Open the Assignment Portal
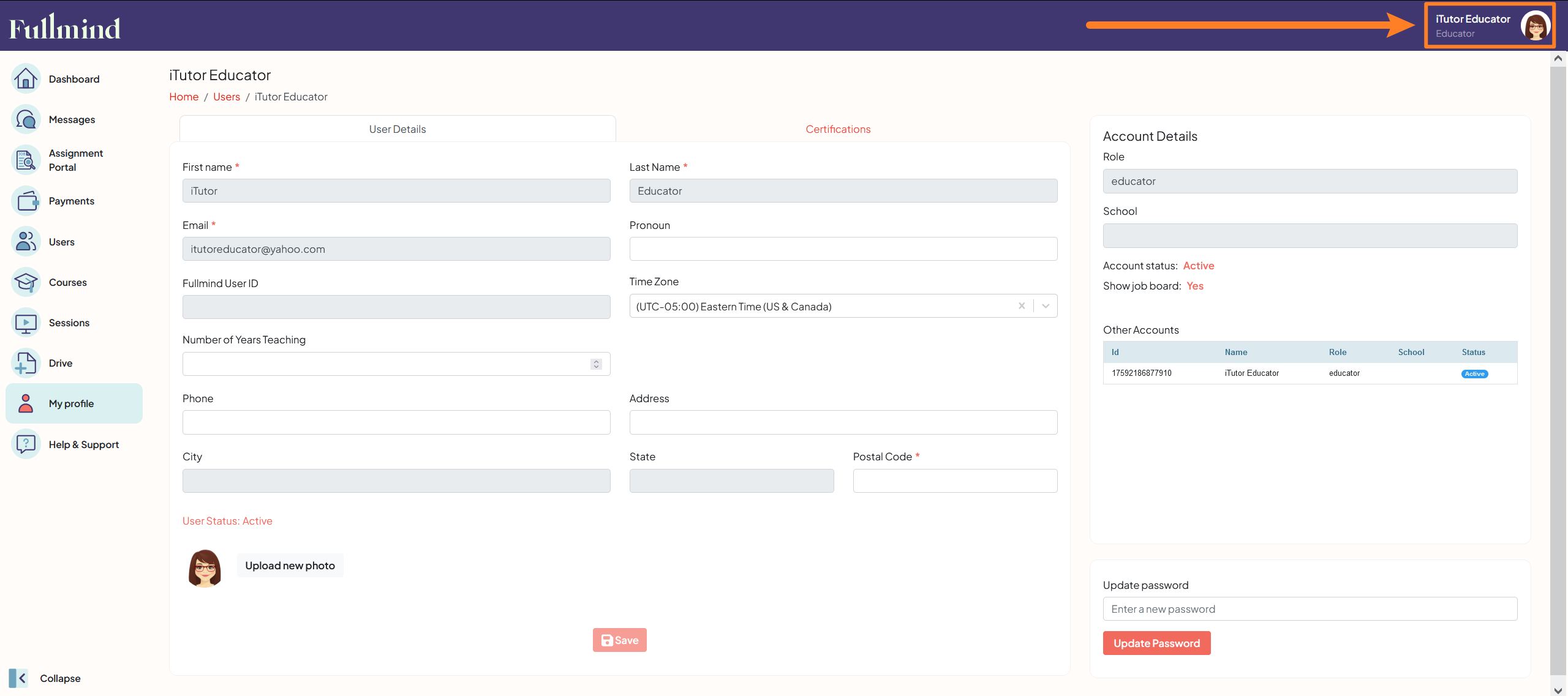 25,160
